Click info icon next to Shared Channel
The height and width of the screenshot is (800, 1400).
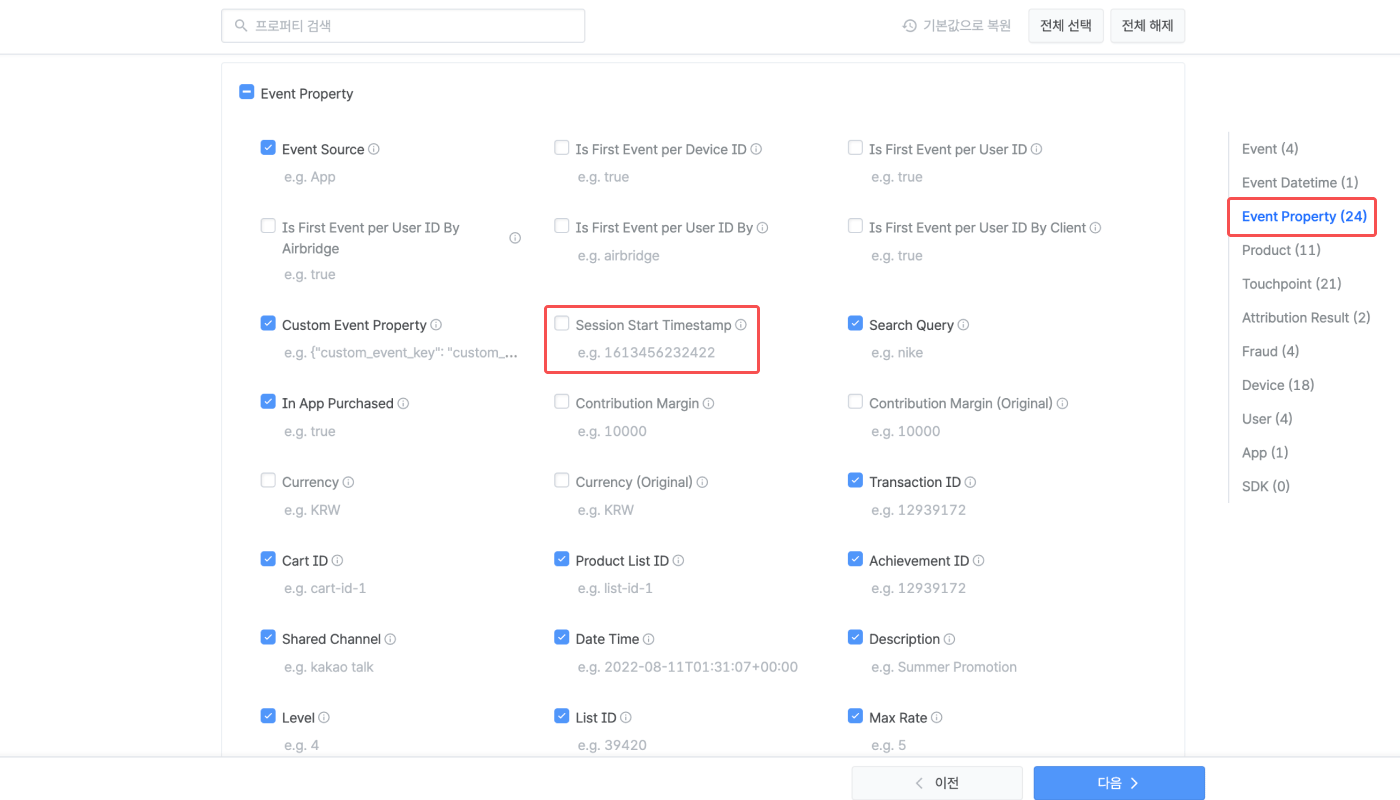(391, 639)
